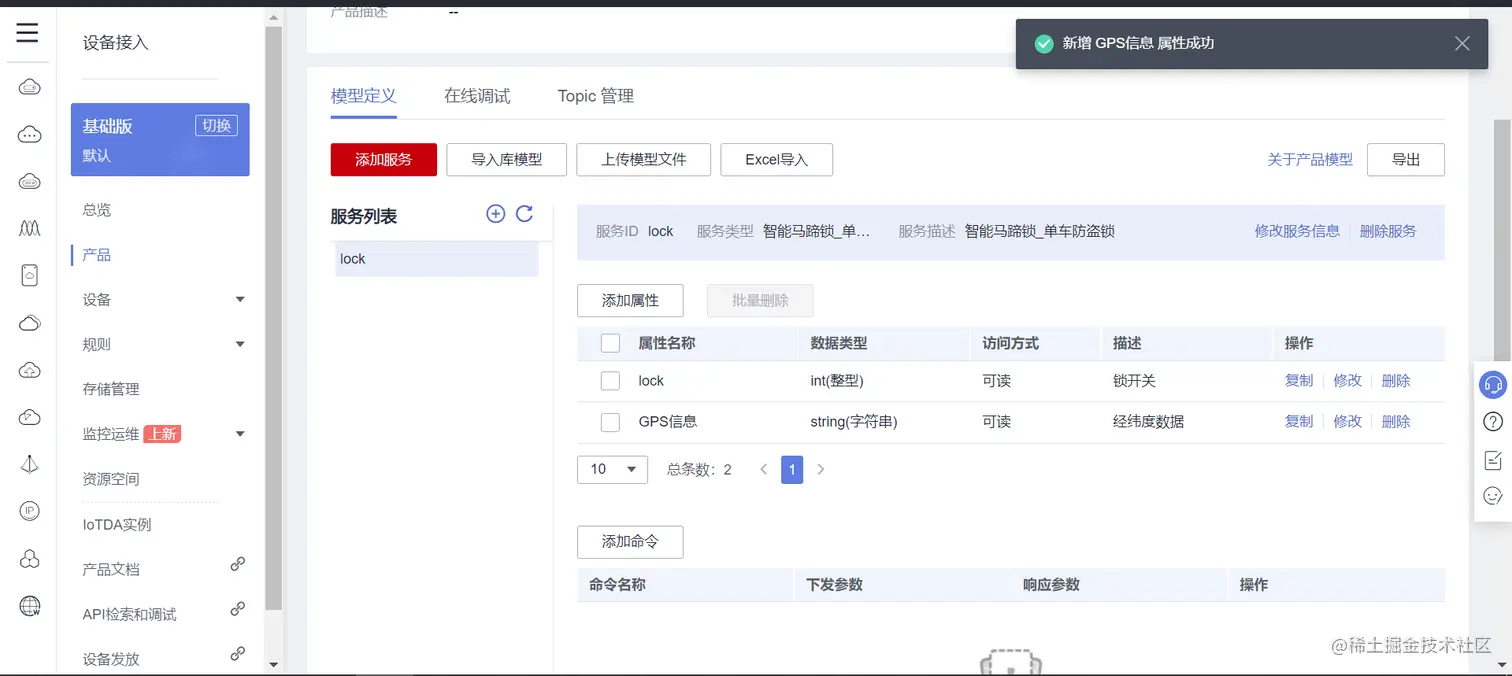Click the 上传模型文件 button
Viewport: 1512px width, 676px height.
coord(644,159)
